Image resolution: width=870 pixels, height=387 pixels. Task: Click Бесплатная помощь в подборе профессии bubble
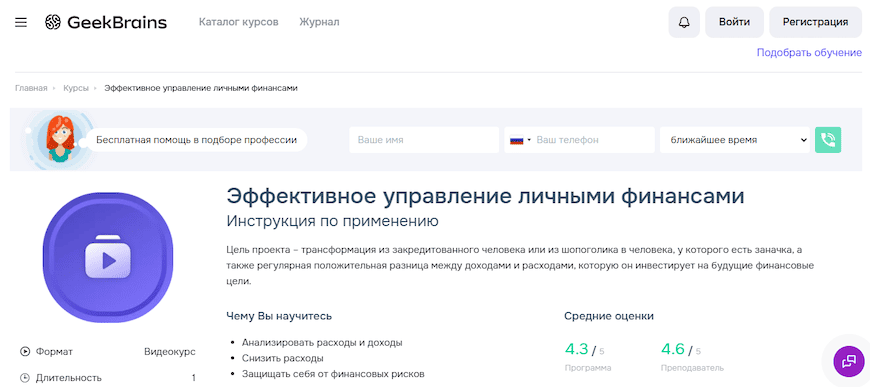pyautogui.click(x=196, y=140)
